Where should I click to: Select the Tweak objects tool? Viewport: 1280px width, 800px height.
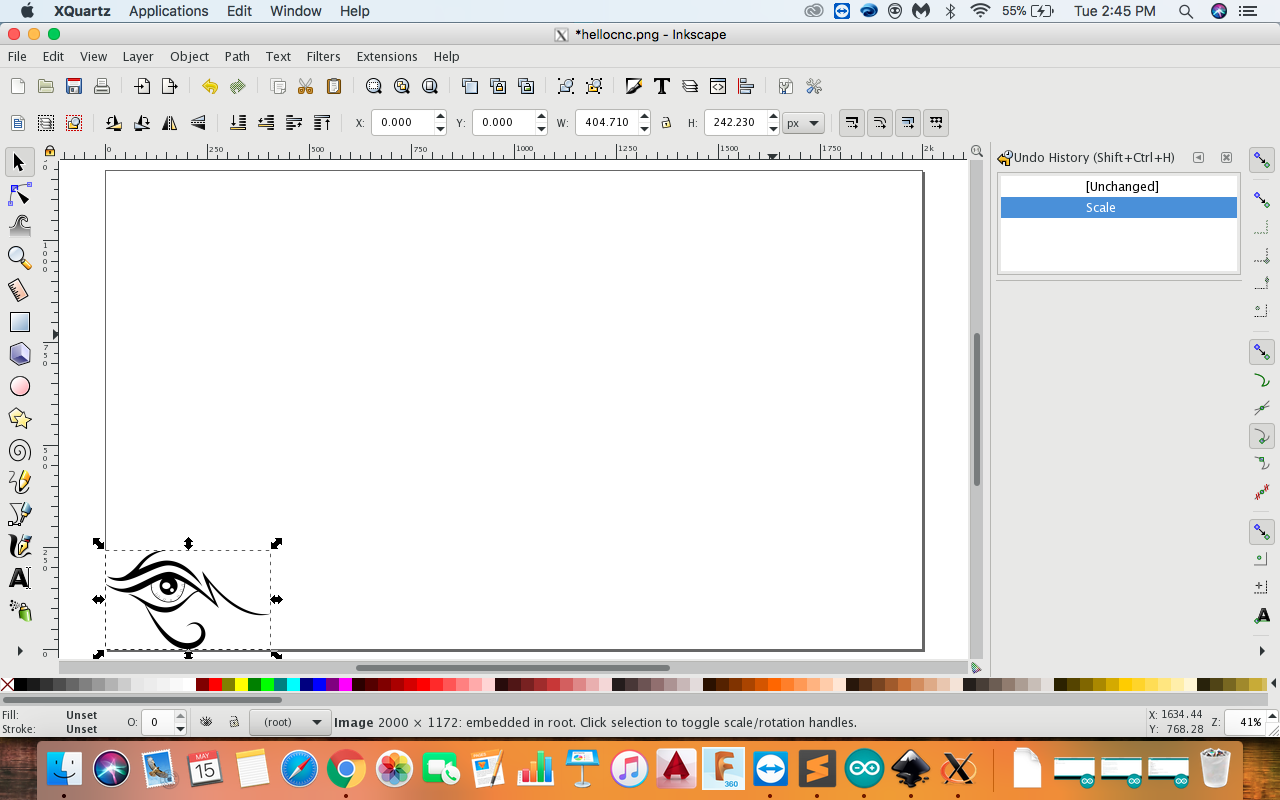point(19,225)
